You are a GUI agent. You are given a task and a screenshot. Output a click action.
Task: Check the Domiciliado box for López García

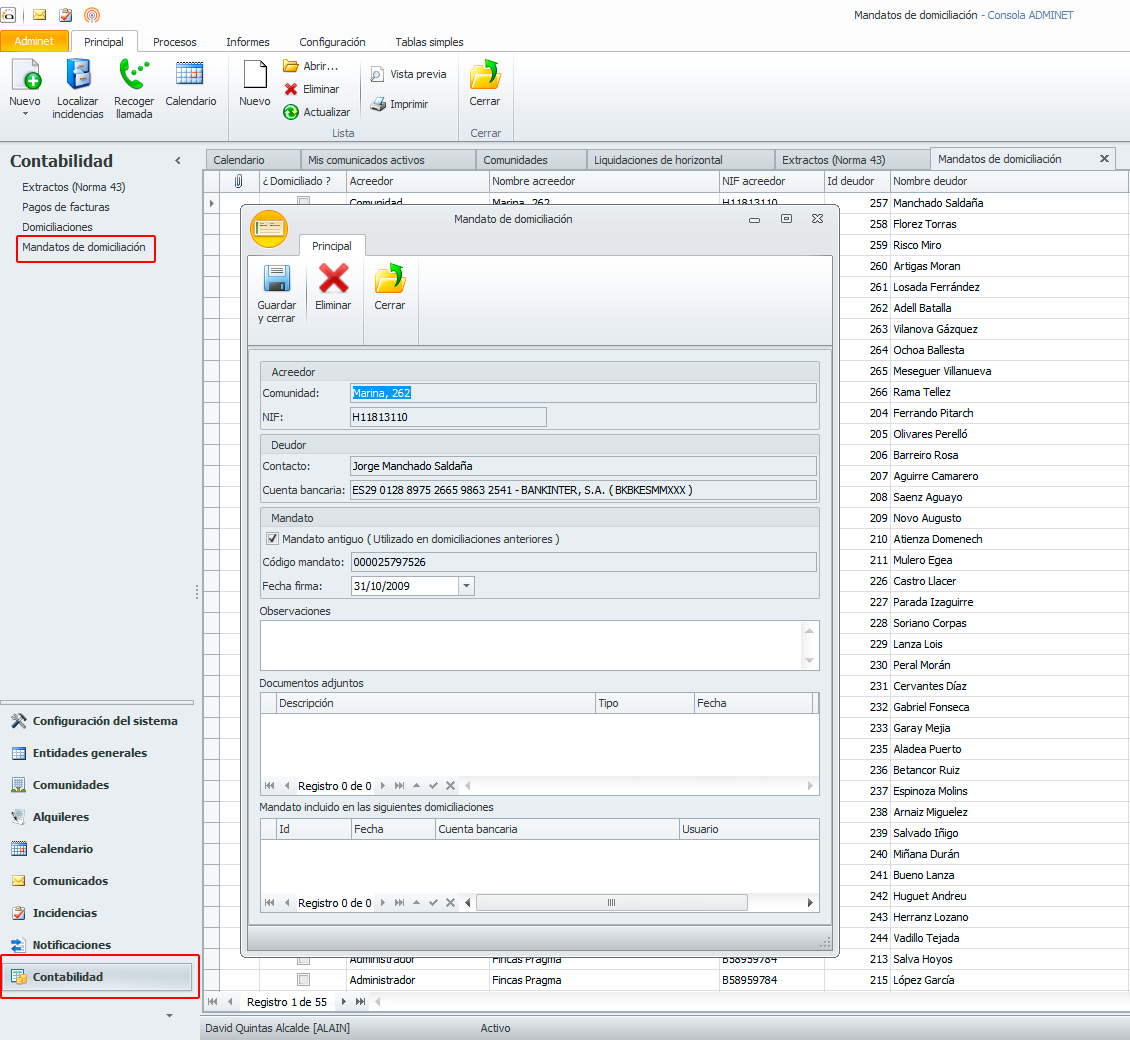click(x=304, y=980)
